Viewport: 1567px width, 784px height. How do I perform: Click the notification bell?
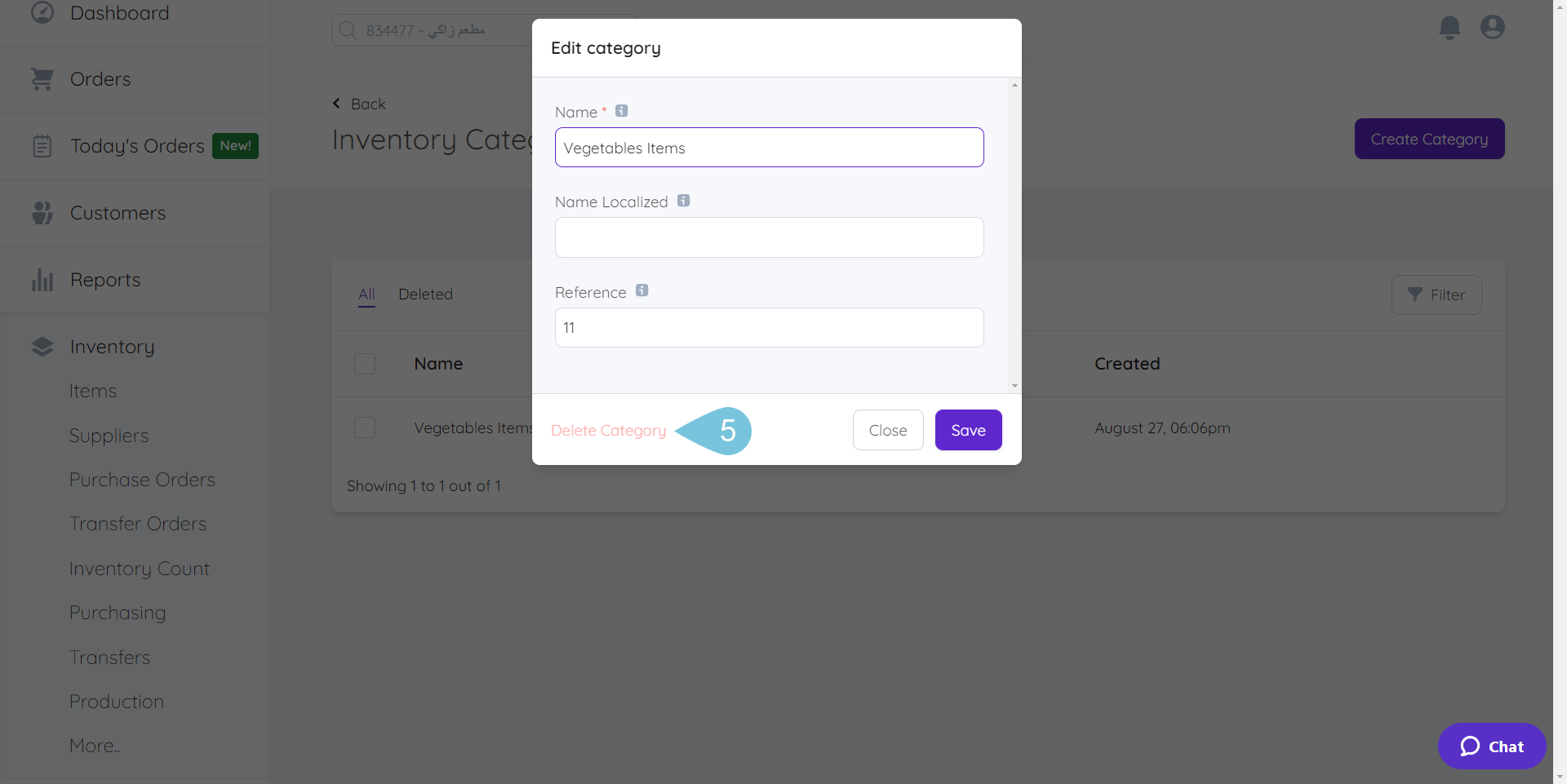click(1449, 27)
